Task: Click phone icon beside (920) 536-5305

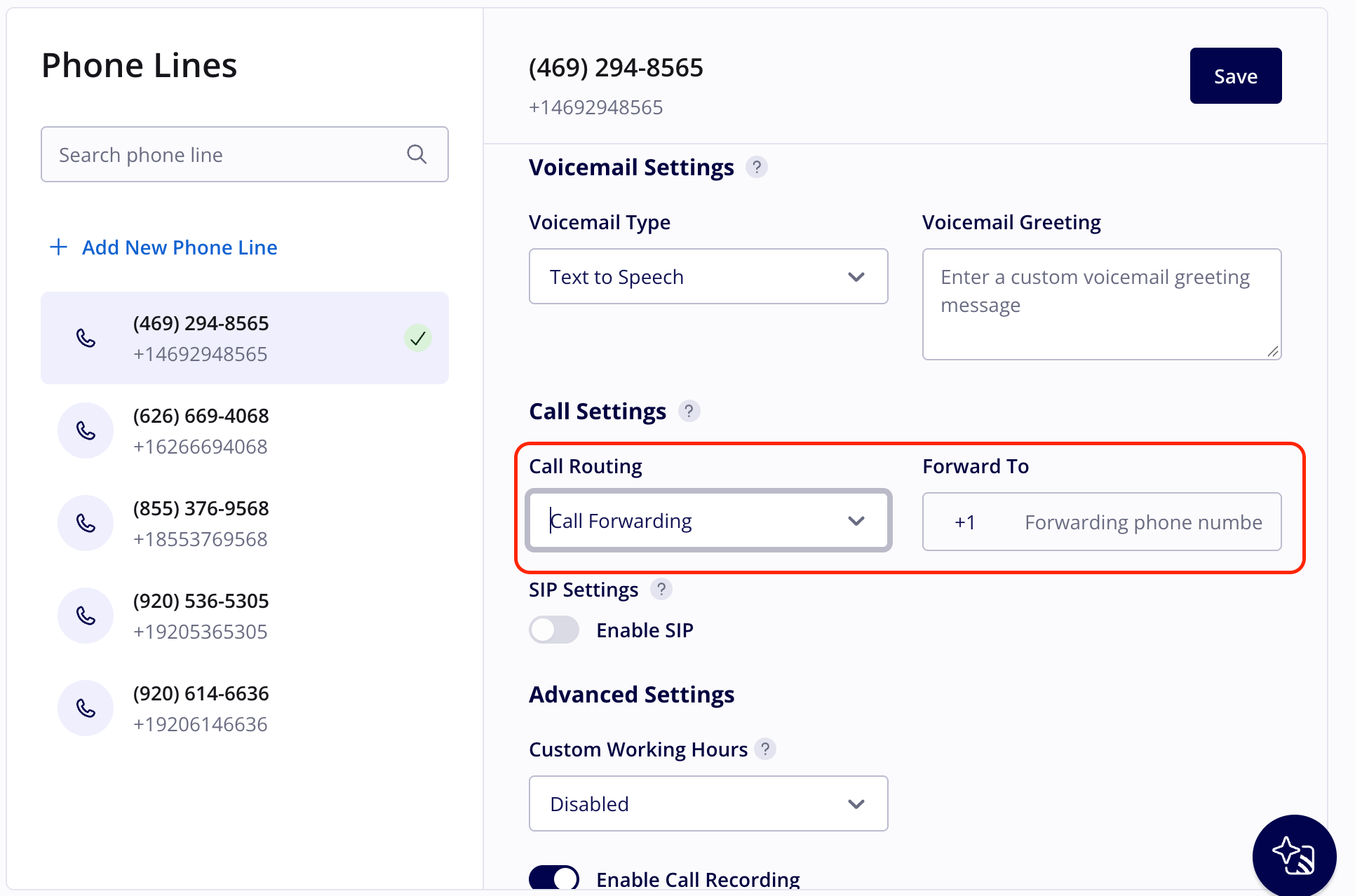Action: (x=86, y=616)
